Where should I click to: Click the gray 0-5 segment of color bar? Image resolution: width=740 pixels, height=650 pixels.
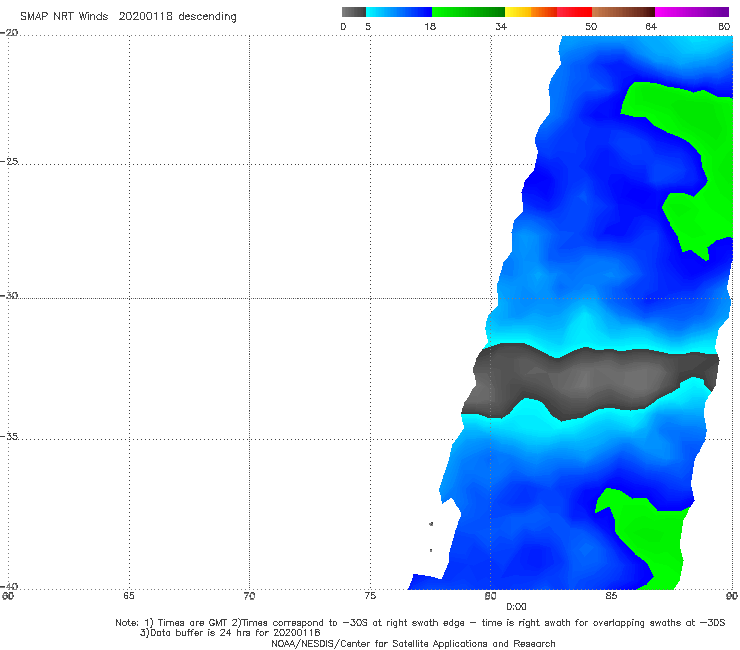(x=353, y=12)
